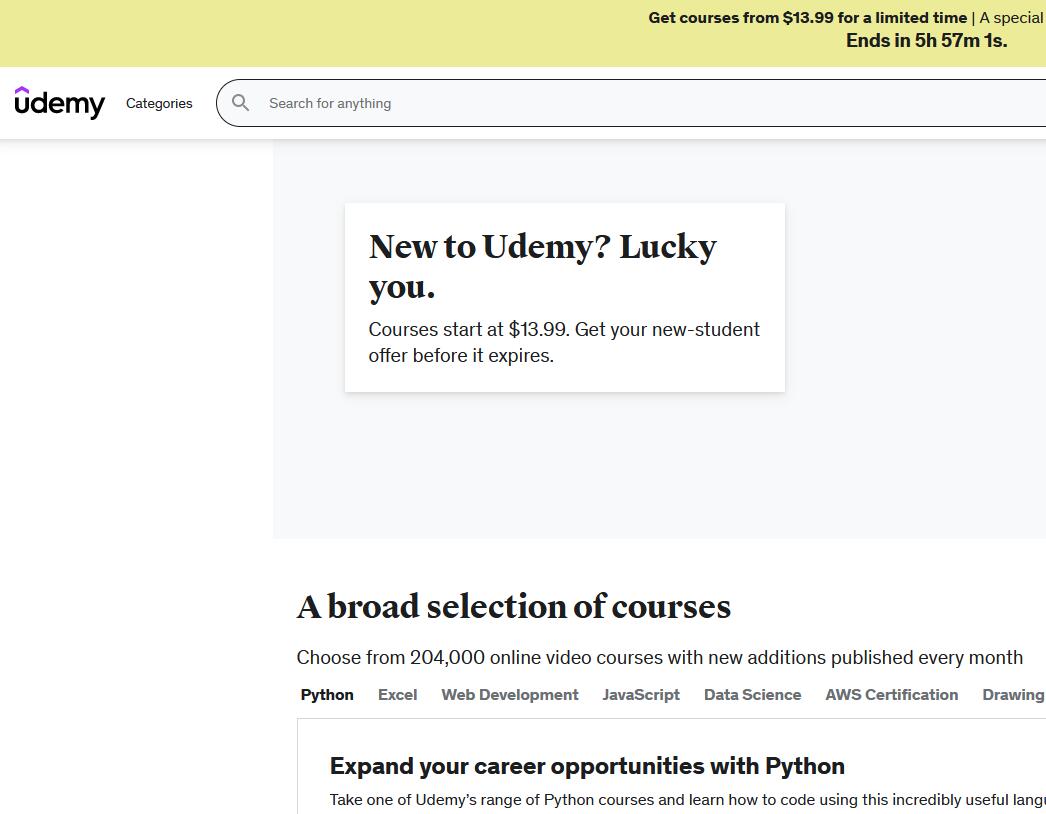Switch to the Web Development tab
1046x814 pixels.
tap(510, 695)
